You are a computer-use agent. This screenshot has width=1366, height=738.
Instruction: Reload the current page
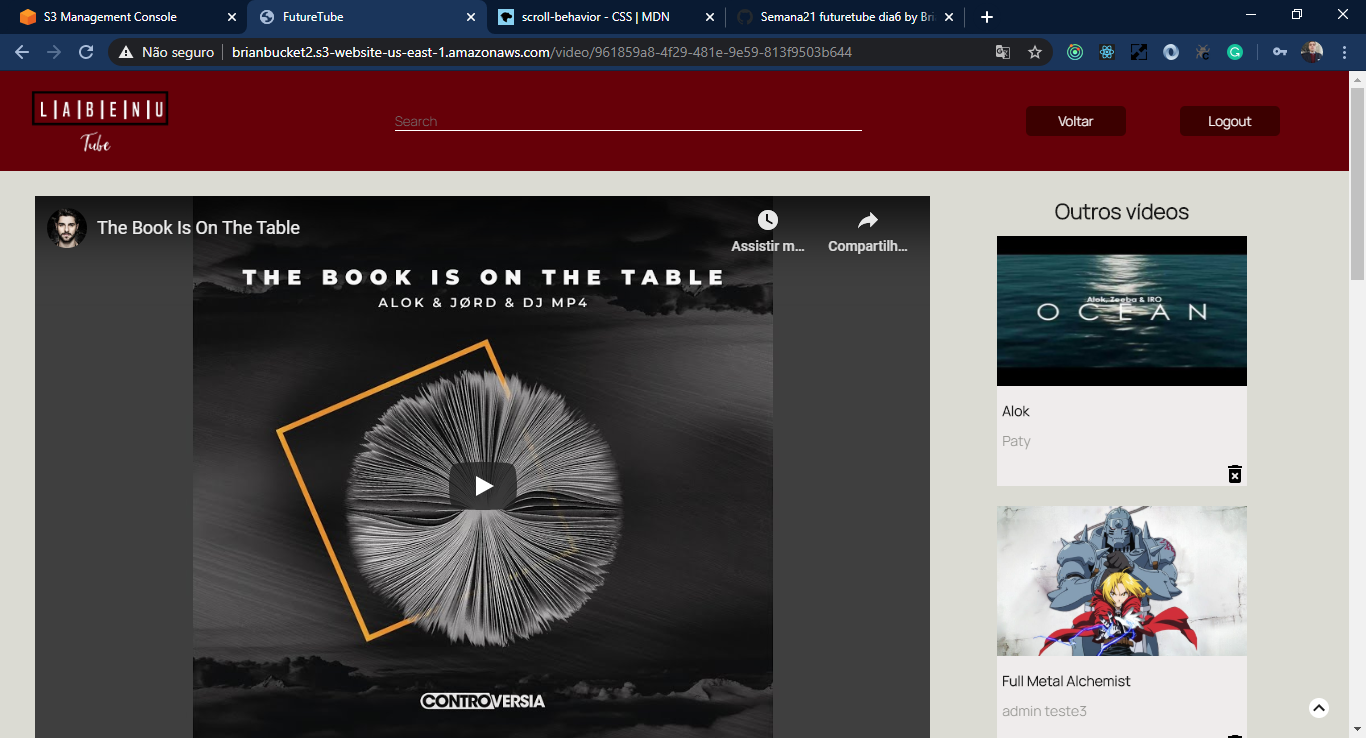86,52
